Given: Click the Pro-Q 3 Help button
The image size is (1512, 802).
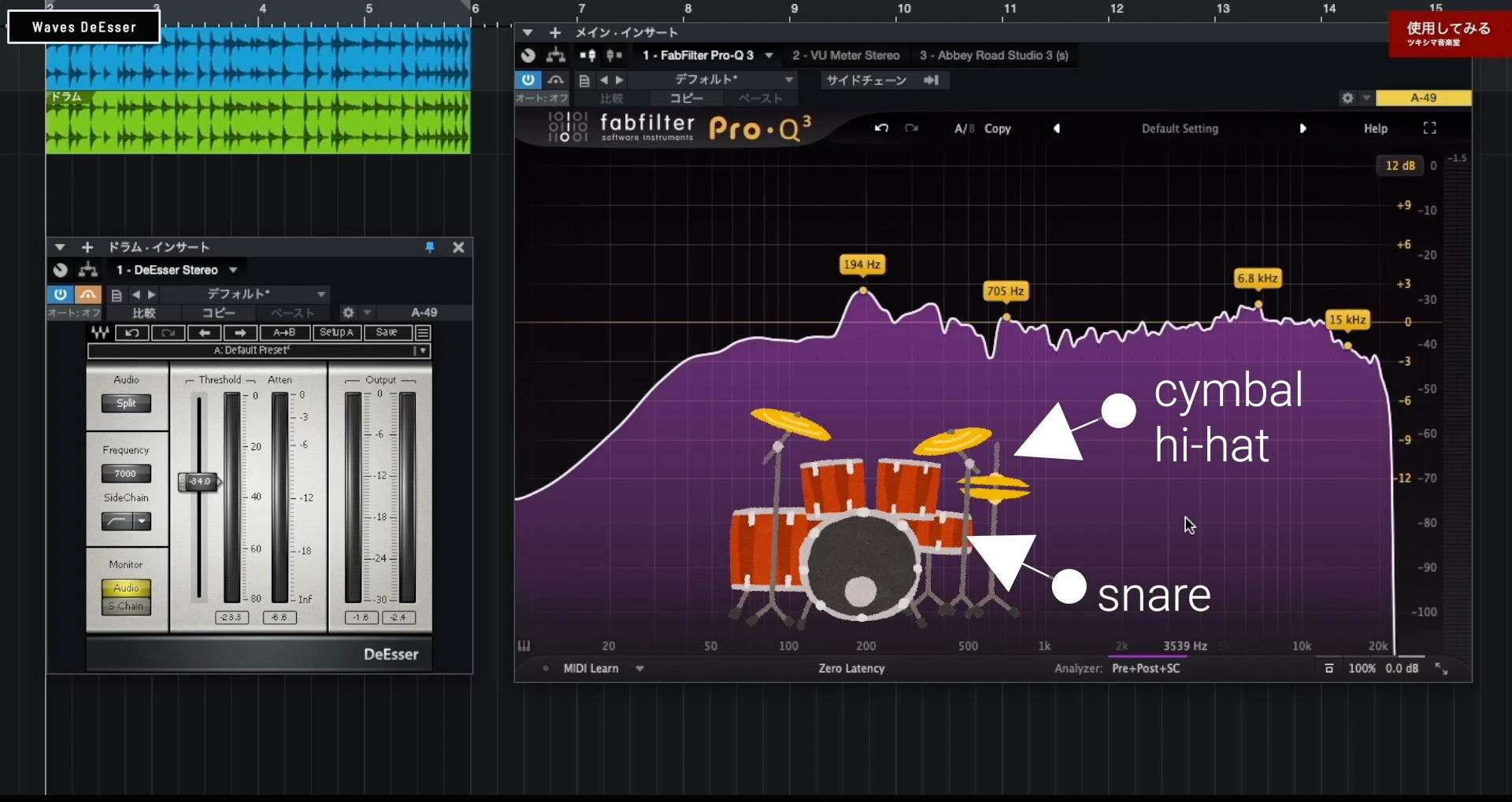Looking at the screenshot, I should [1376, 128].
